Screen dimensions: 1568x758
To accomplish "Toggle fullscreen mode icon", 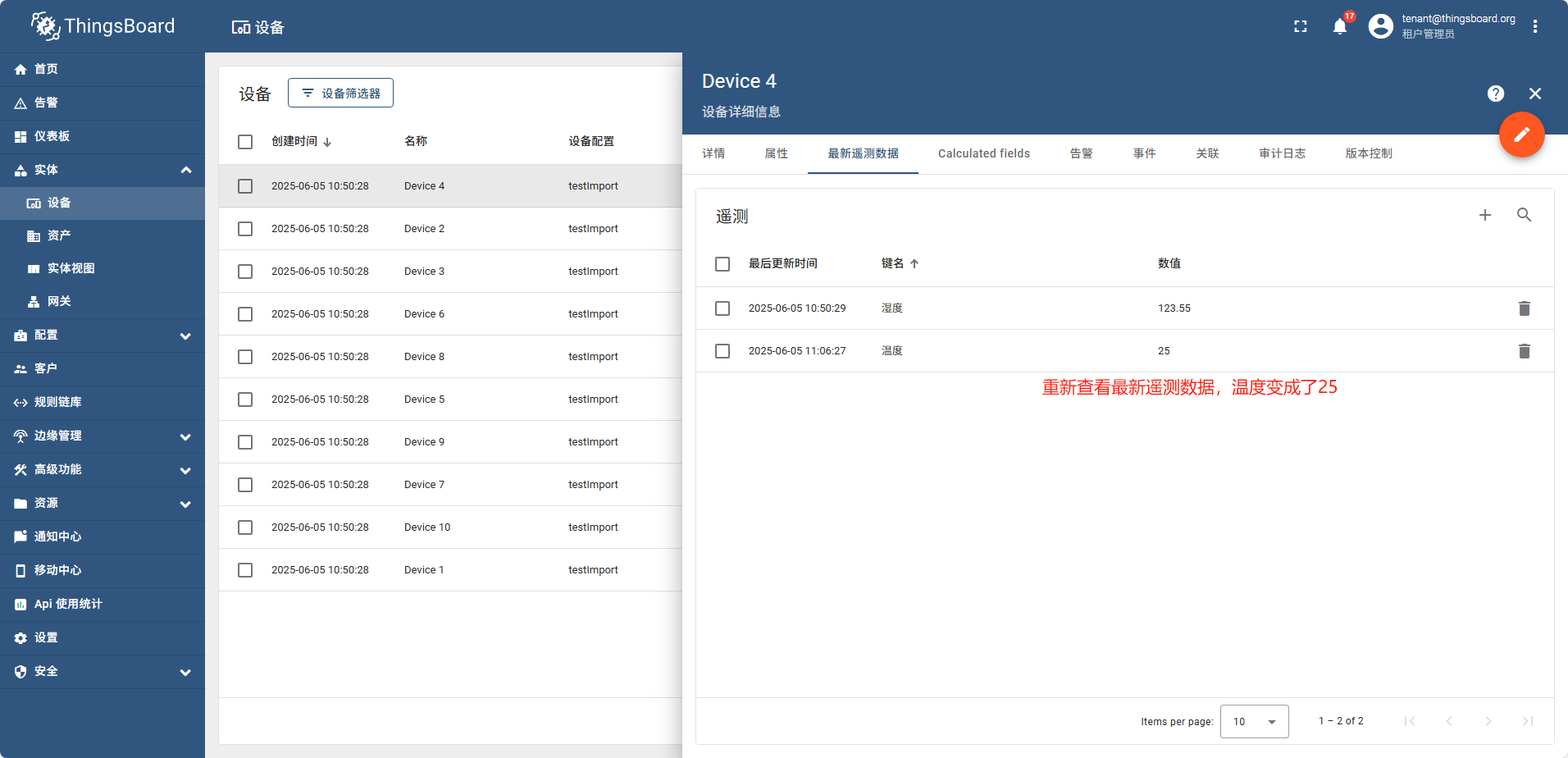I will coord(1301,26).
